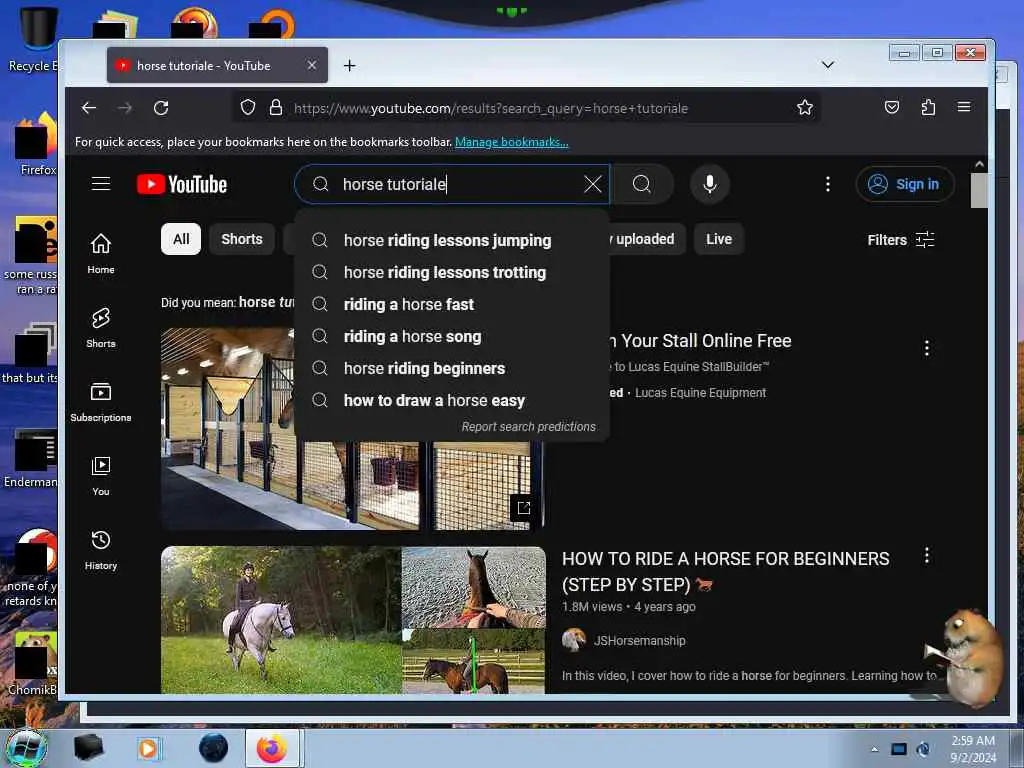Open options menu for Stall Online ad
This screenshot has height=768, width=1024.
pos(927,347)
